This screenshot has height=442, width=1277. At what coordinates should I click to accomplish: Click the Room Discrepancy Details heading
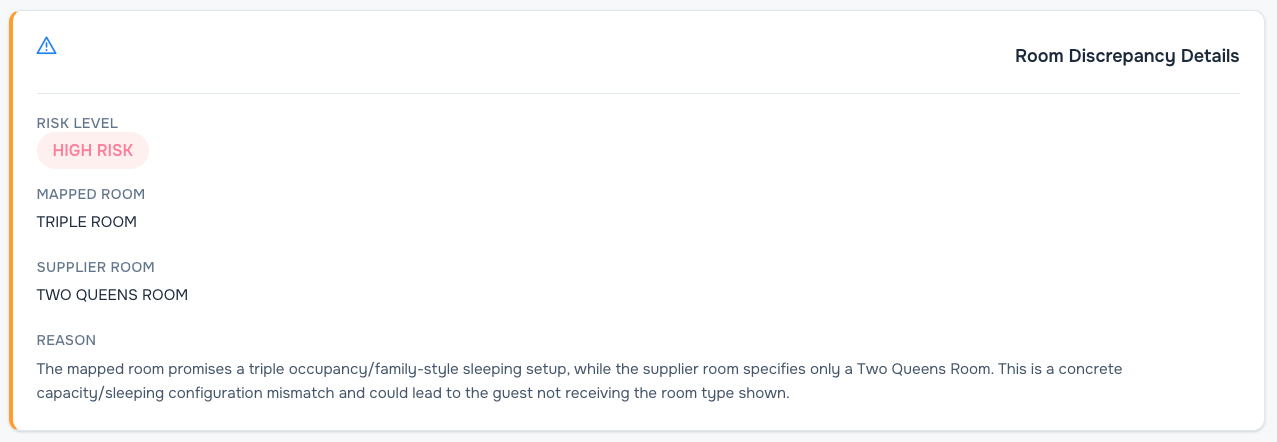[1127, 56]
